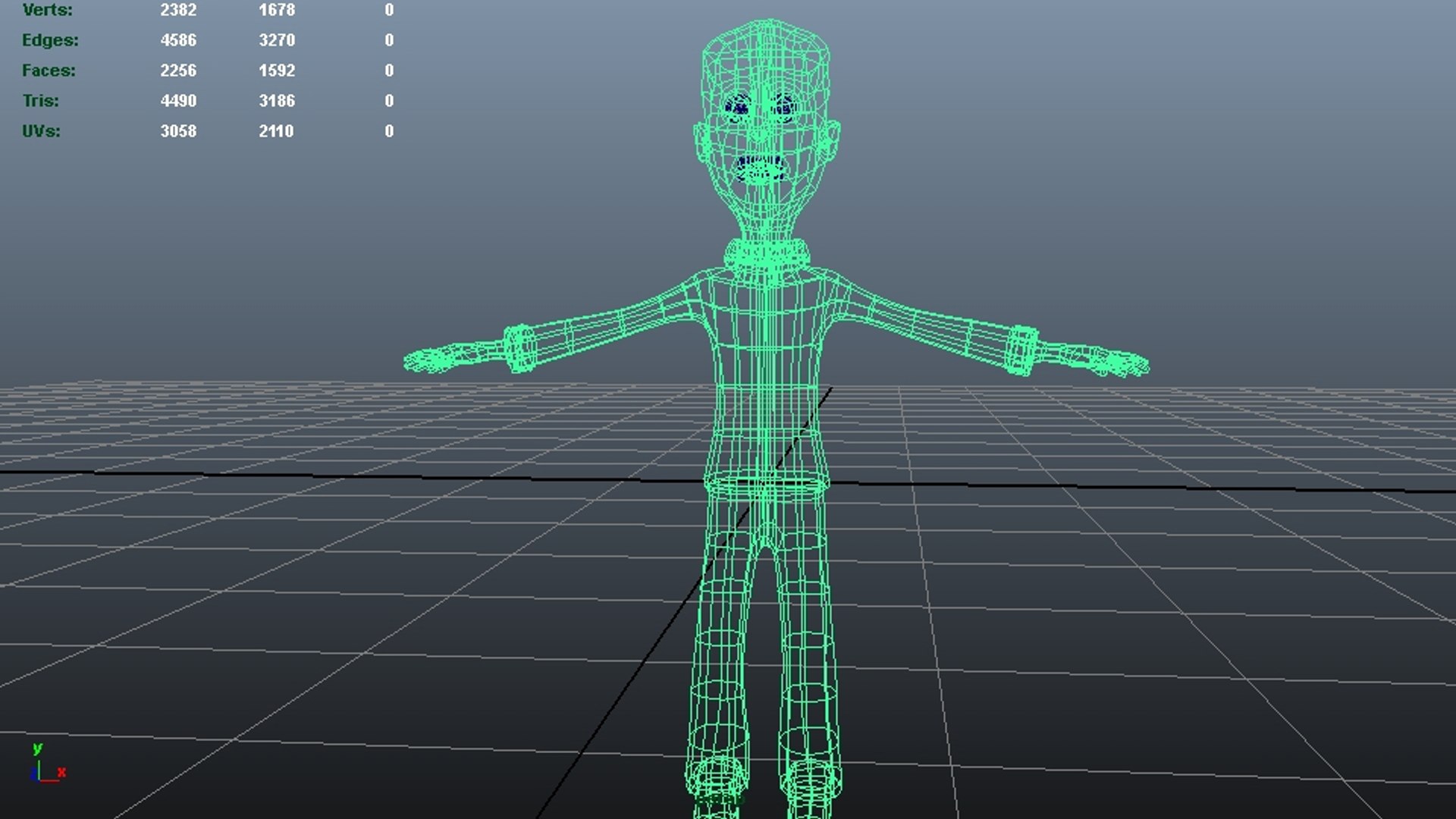The width and height of the screenshot is (1456, 819).
Task: Click the Faces value 1592
Action: tap(277, 71)
